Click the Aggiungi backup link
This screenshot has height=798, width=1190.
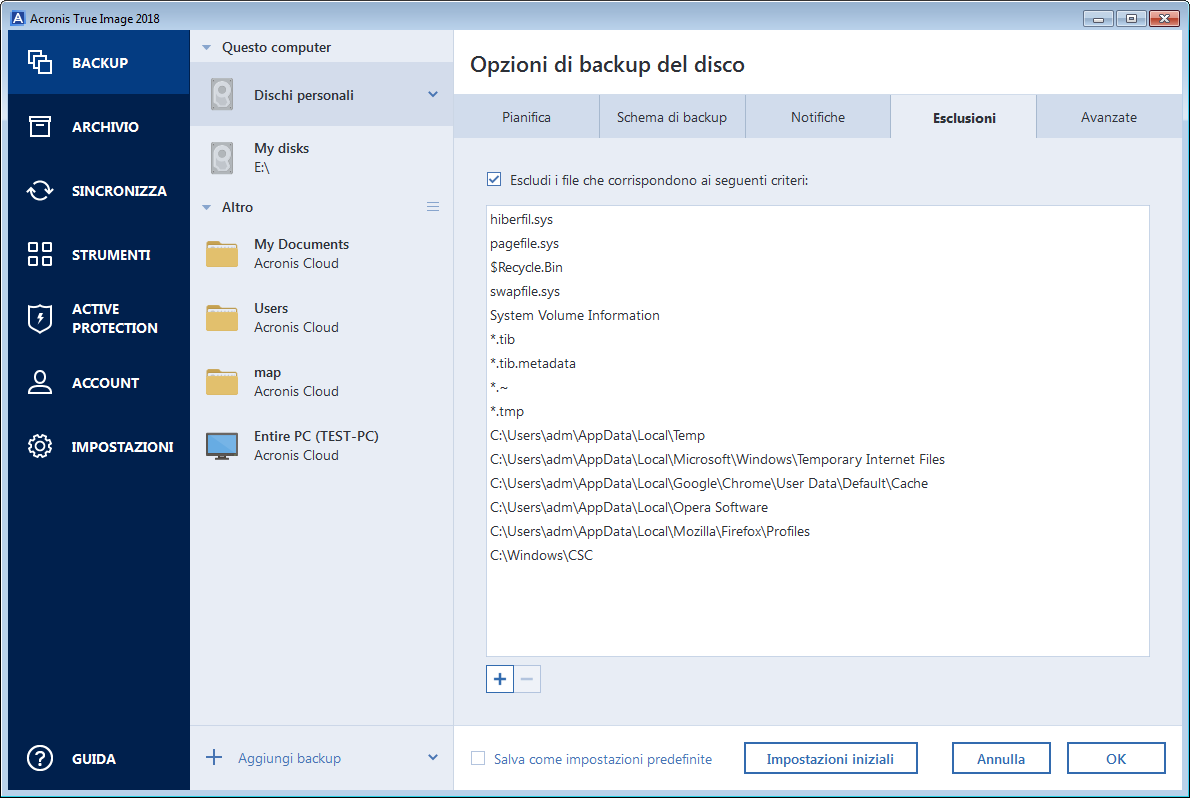289,758
